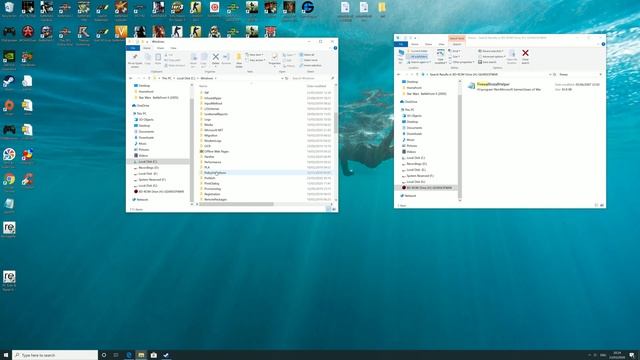Image resolution: width=640 pixels, height=360 pixels.
Task: Open the Home tab in the search results window
Action: point(415,44)
